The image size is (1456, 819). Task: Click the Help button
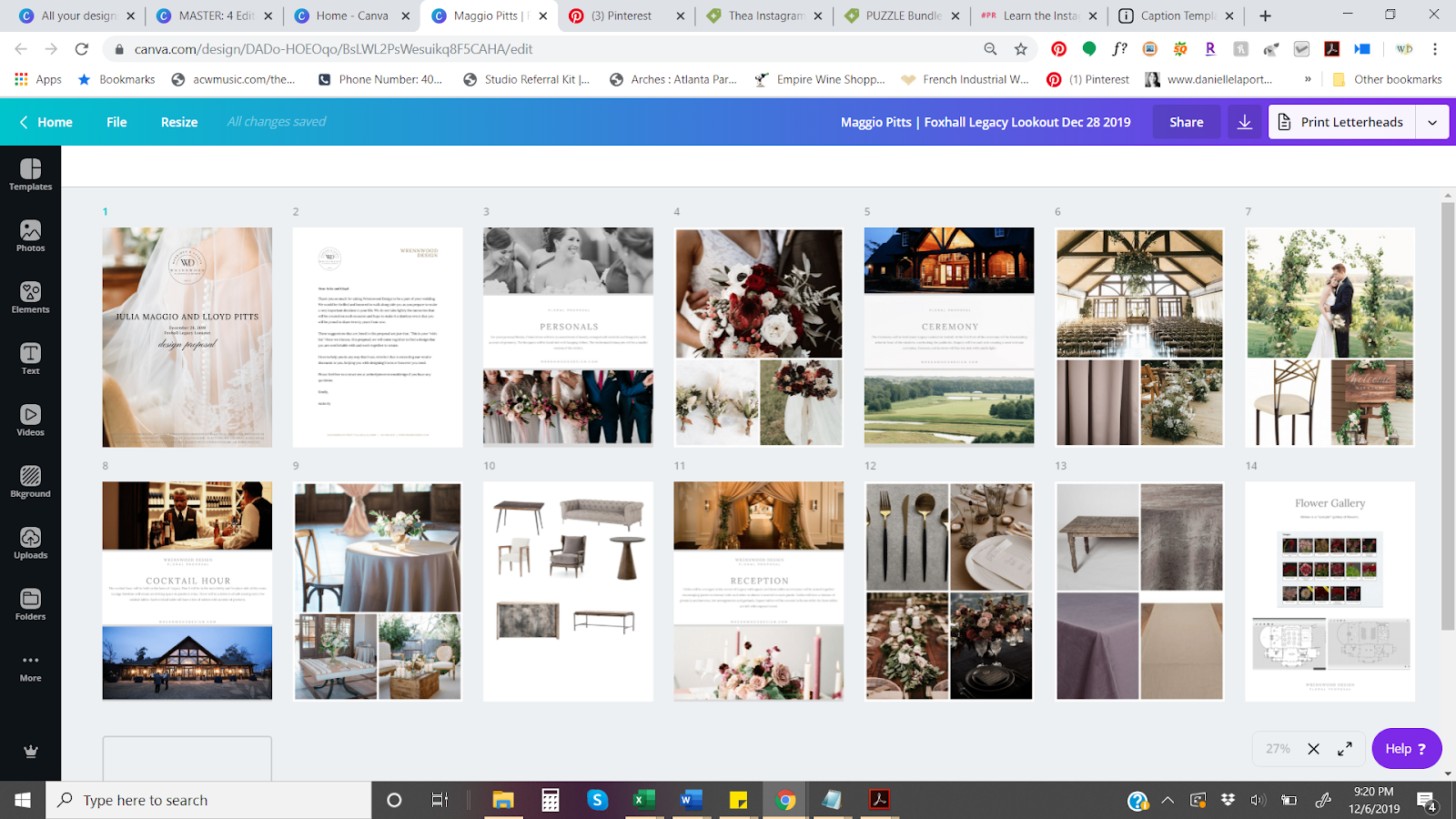pyautogui.click(x=1406, y=748)
